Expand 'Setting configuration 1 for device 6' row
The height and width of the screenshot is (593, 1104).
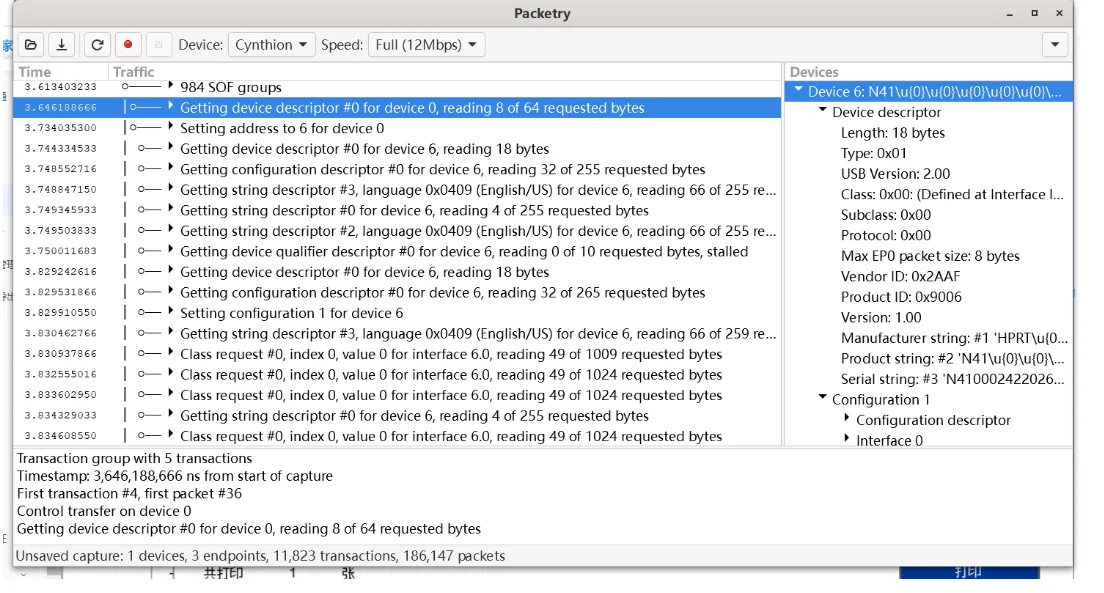coord(170,312)
